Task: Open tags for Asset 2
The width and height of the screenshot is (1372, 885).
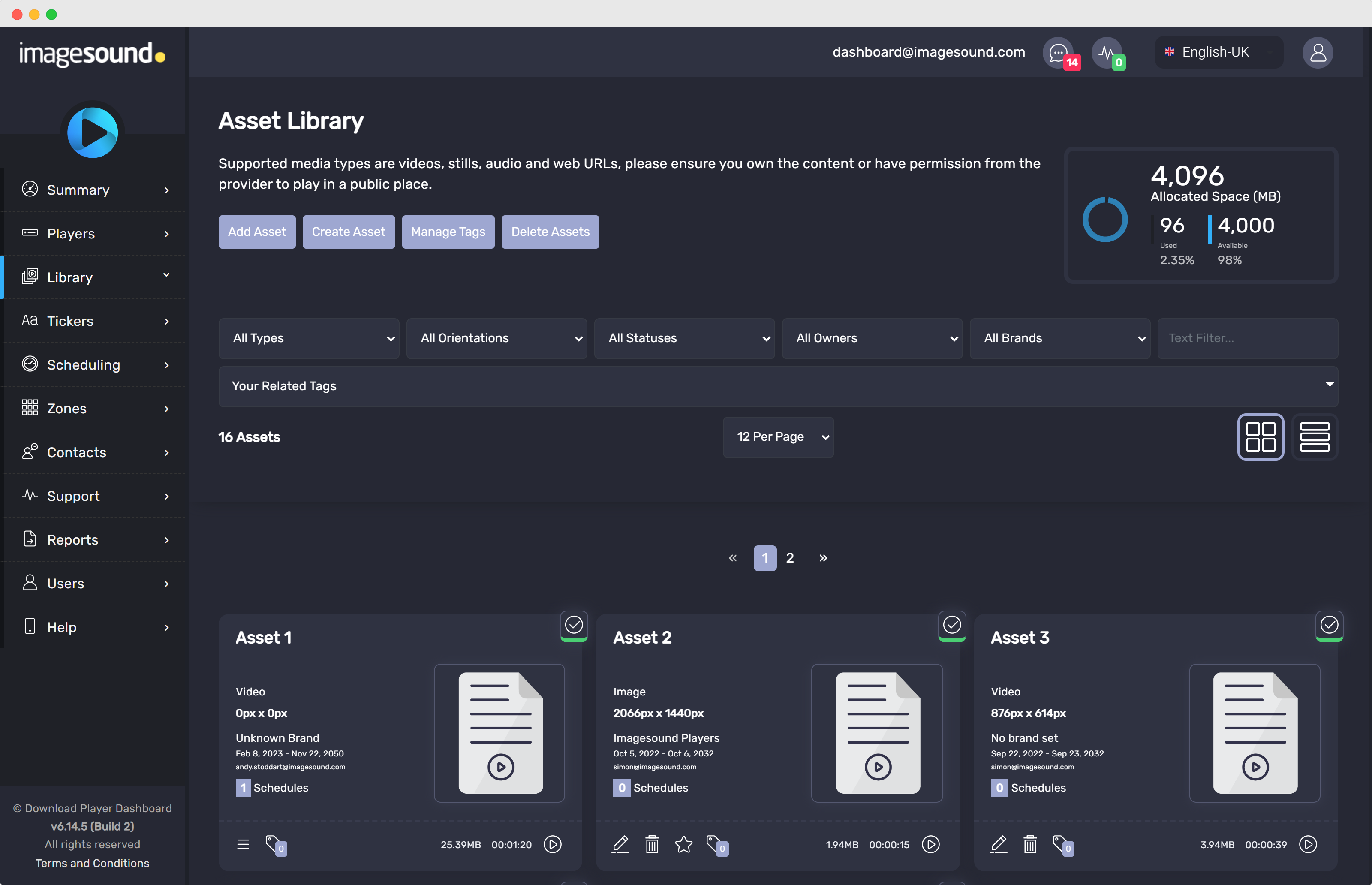Action: (x=717, y=846)
